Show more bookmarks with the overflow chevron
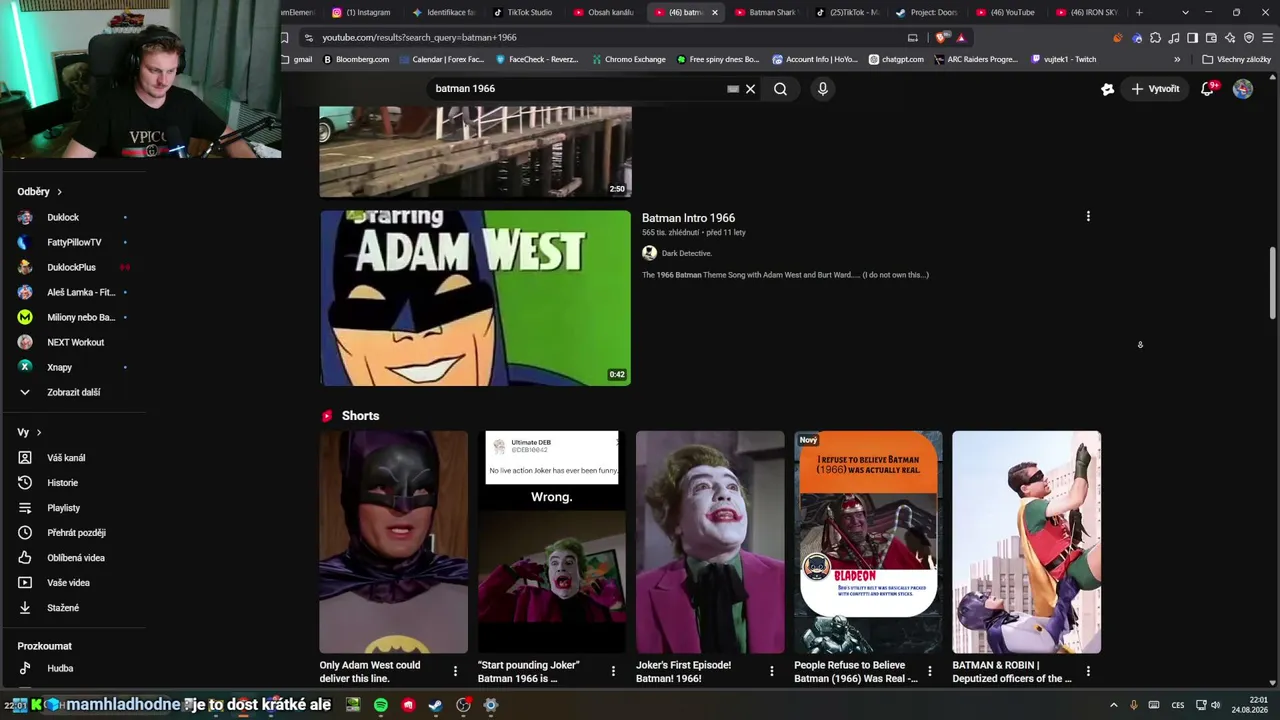The width and height of the screenshot is (1280, 720). pyautogui.click(x=1177, y=59)
